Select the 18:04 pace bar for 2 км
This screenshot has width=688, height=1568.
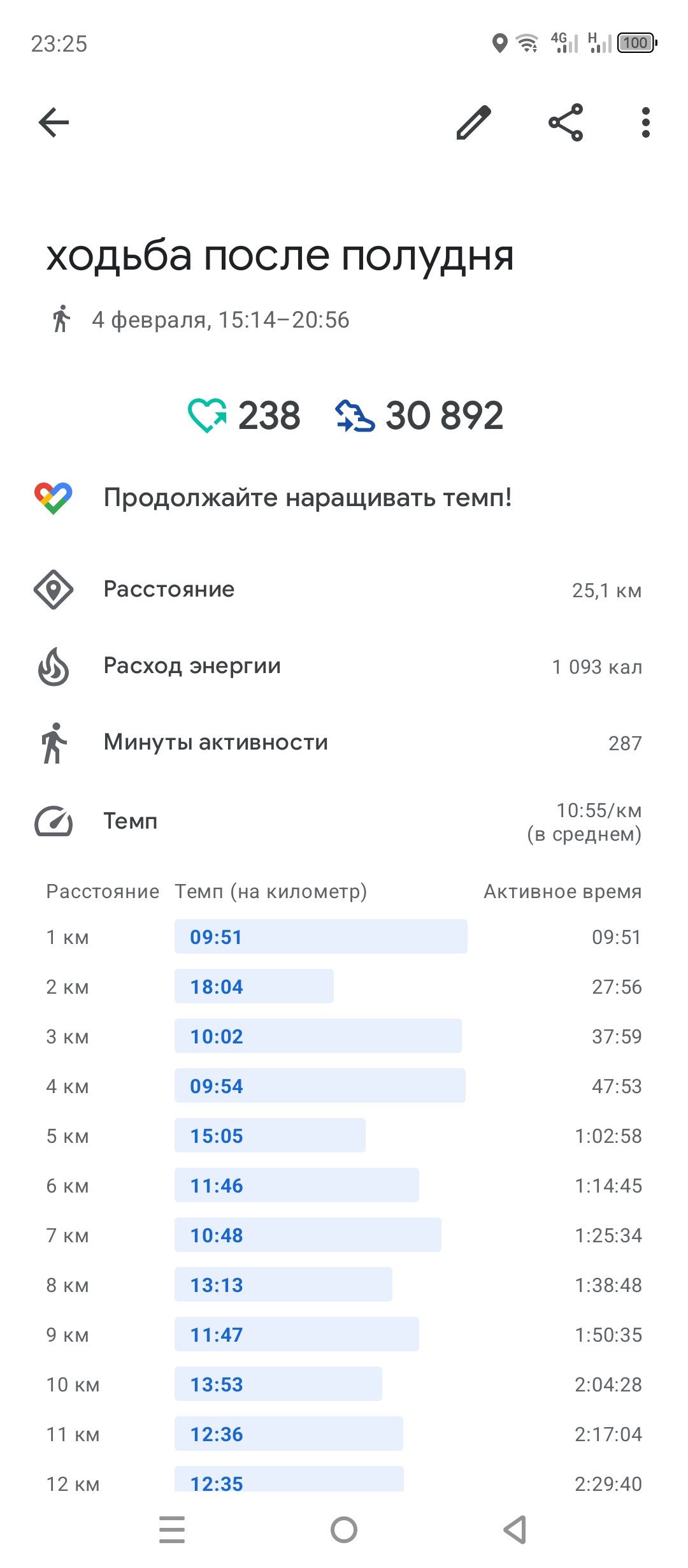254,986
